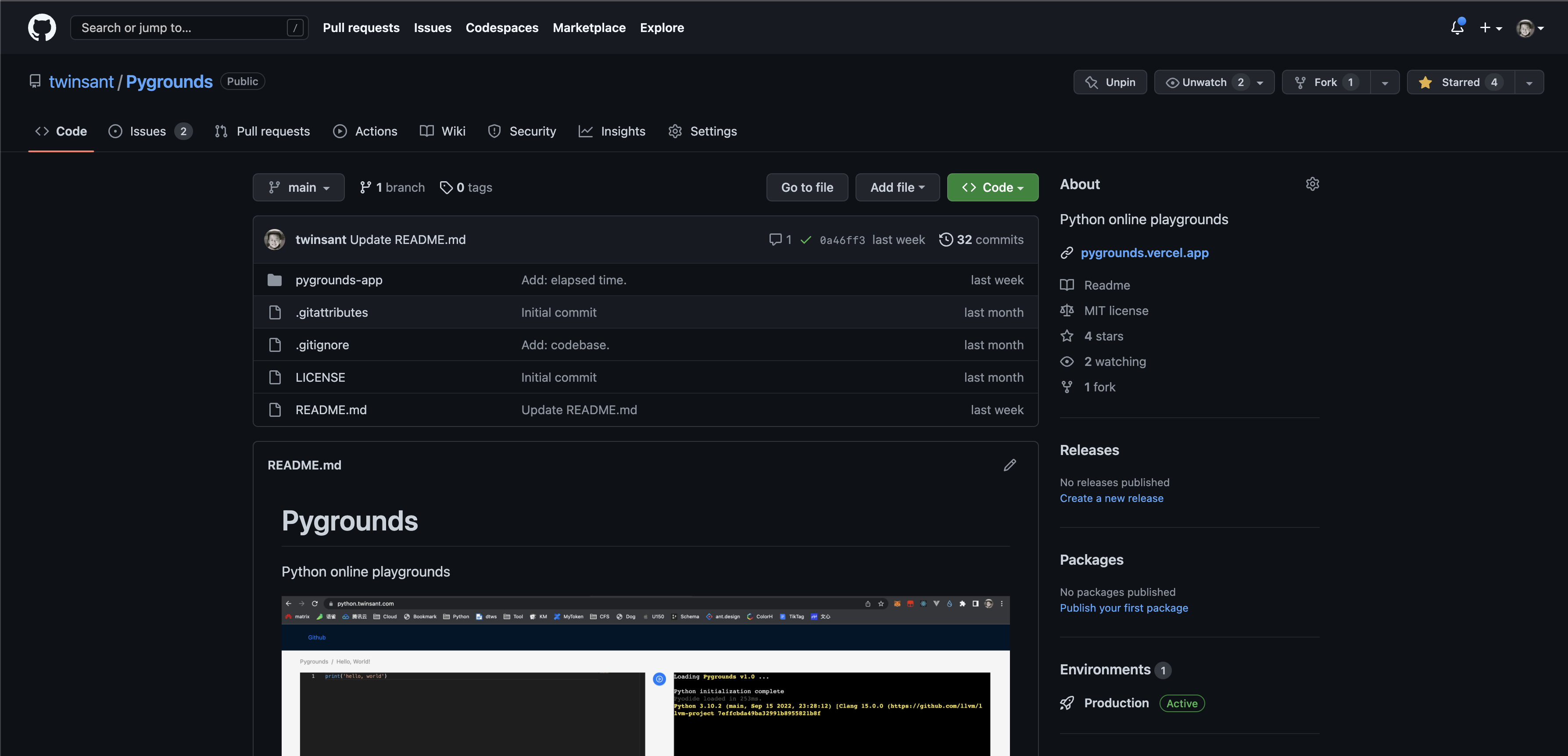This screenshot has width=1568, height=756.
Task: Jump to Readme in About sidebar
Action: click(x=1095, y=285)
